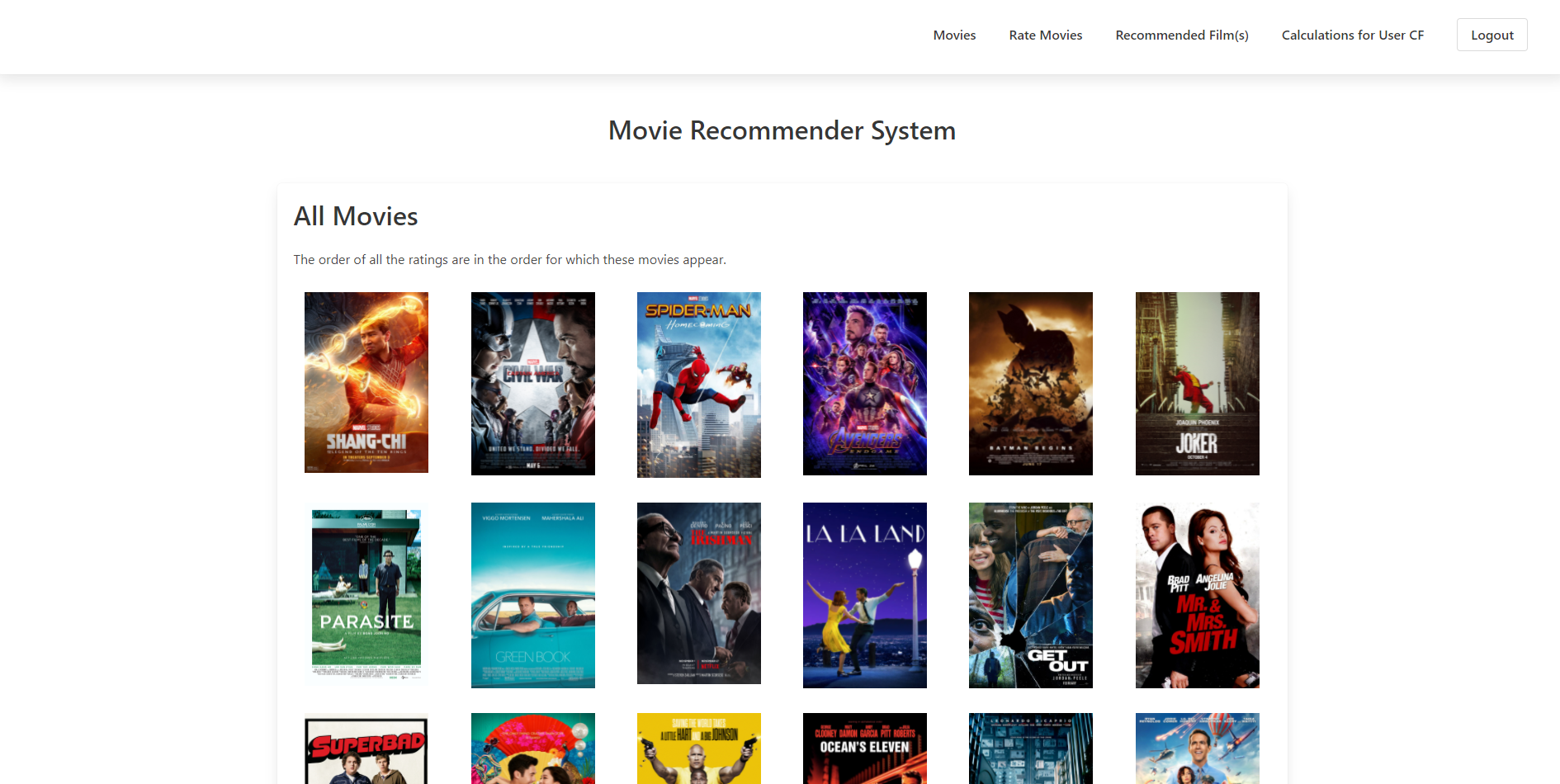Open the Movies nav link
Viewport: 1560px width, 784px height.
(954, 35)
